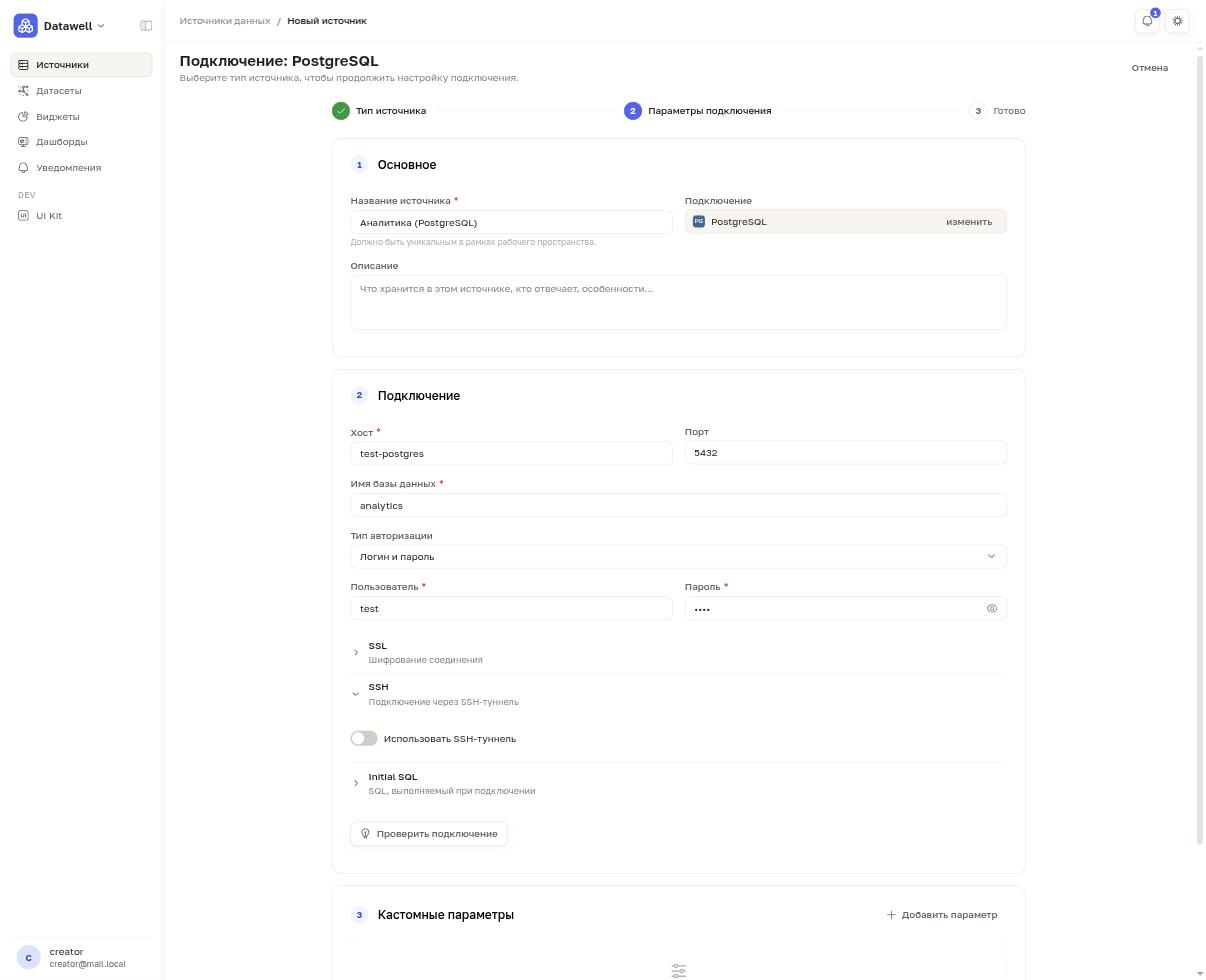Click Параметры подключения step label
The width and height of the screenshot is (1206, 980).
click(710, 111)
